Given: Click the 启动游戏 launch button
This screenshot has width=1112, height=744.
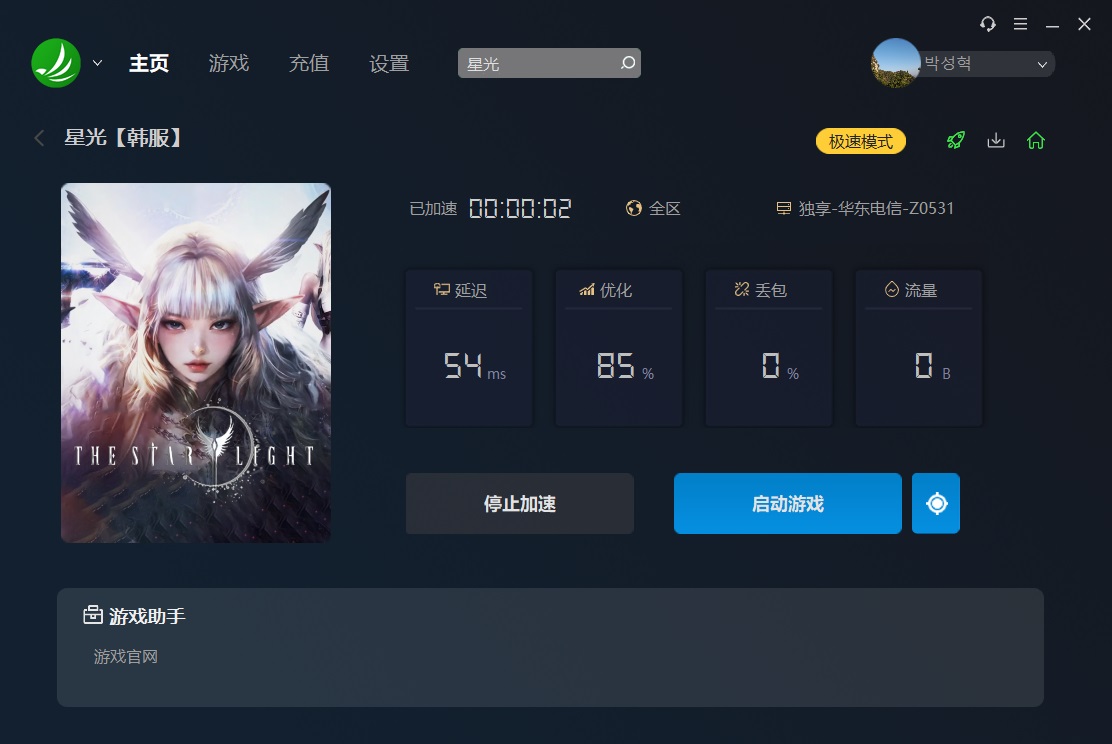Looking at the screenshot, I should pos(788,504).
